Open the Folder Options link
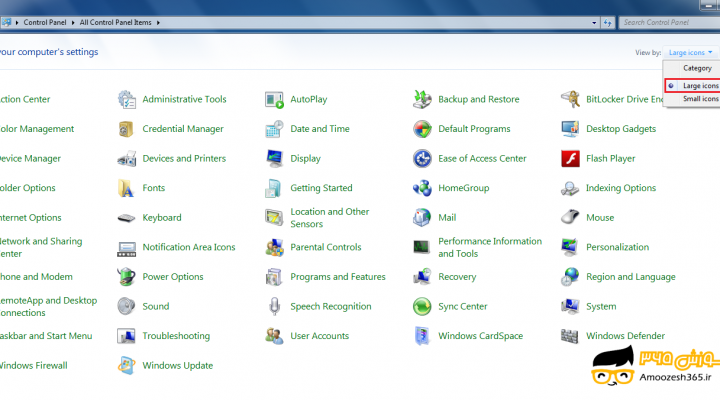 pyautogui.click(x=28, y=188)
